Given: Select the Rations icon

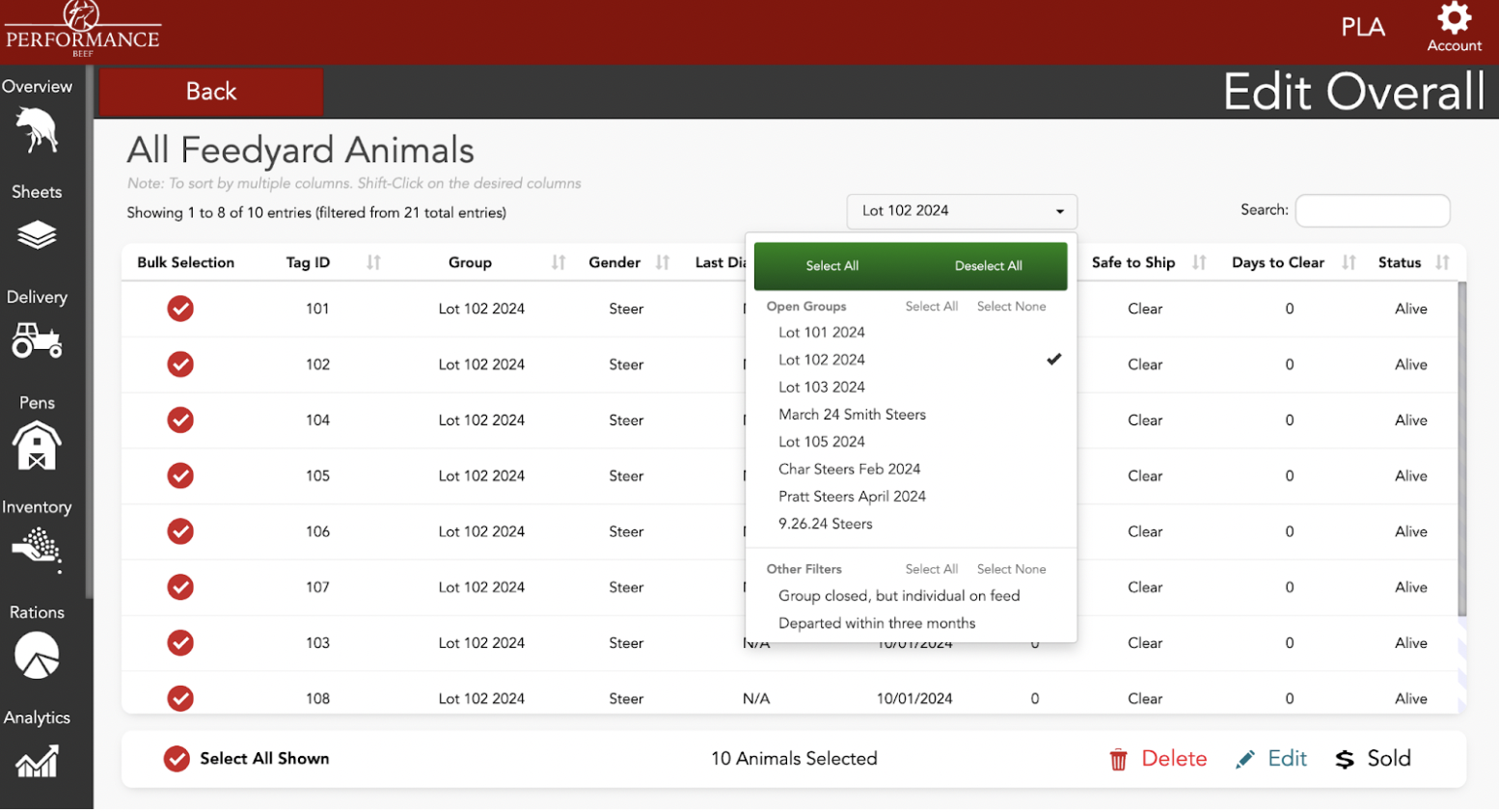Looking at the screenshot, I should (39, 656).
